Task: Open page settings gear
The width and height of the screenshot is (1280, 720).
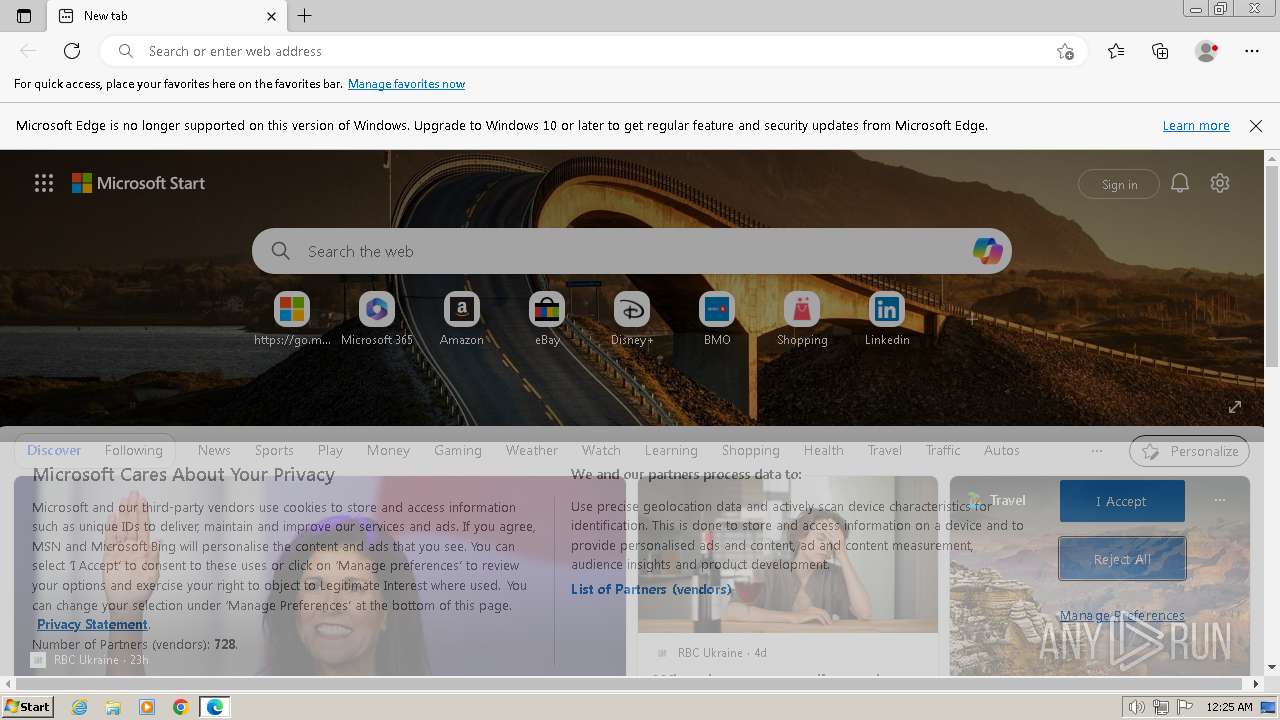Action: coord(1220,183)
